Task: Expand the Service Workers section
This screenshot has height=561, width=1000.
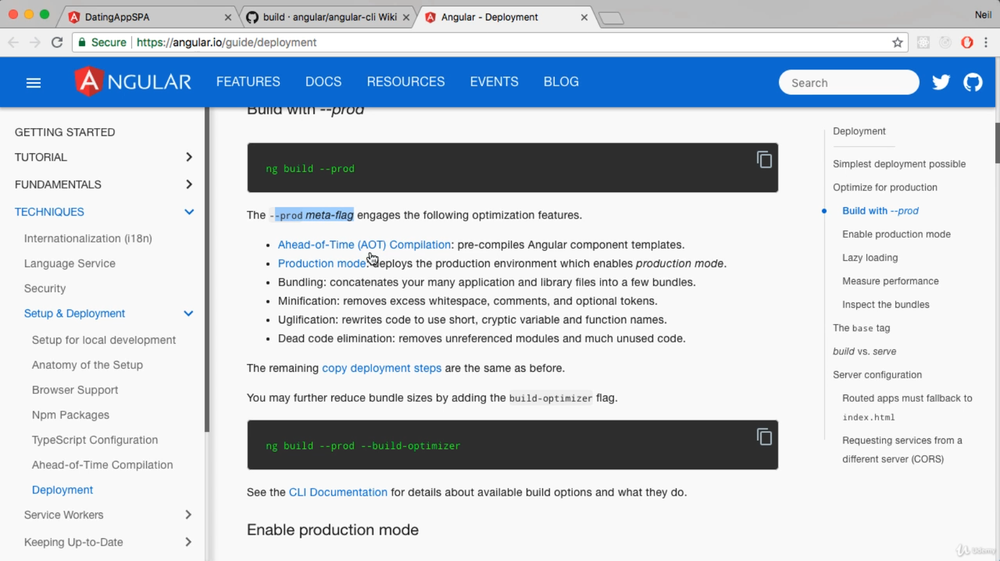Action: (x=188, y=515)
